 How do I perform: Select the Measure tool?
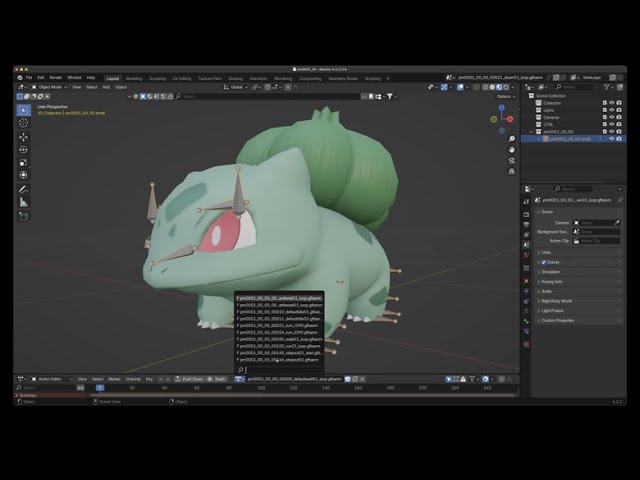click(23, 202)
